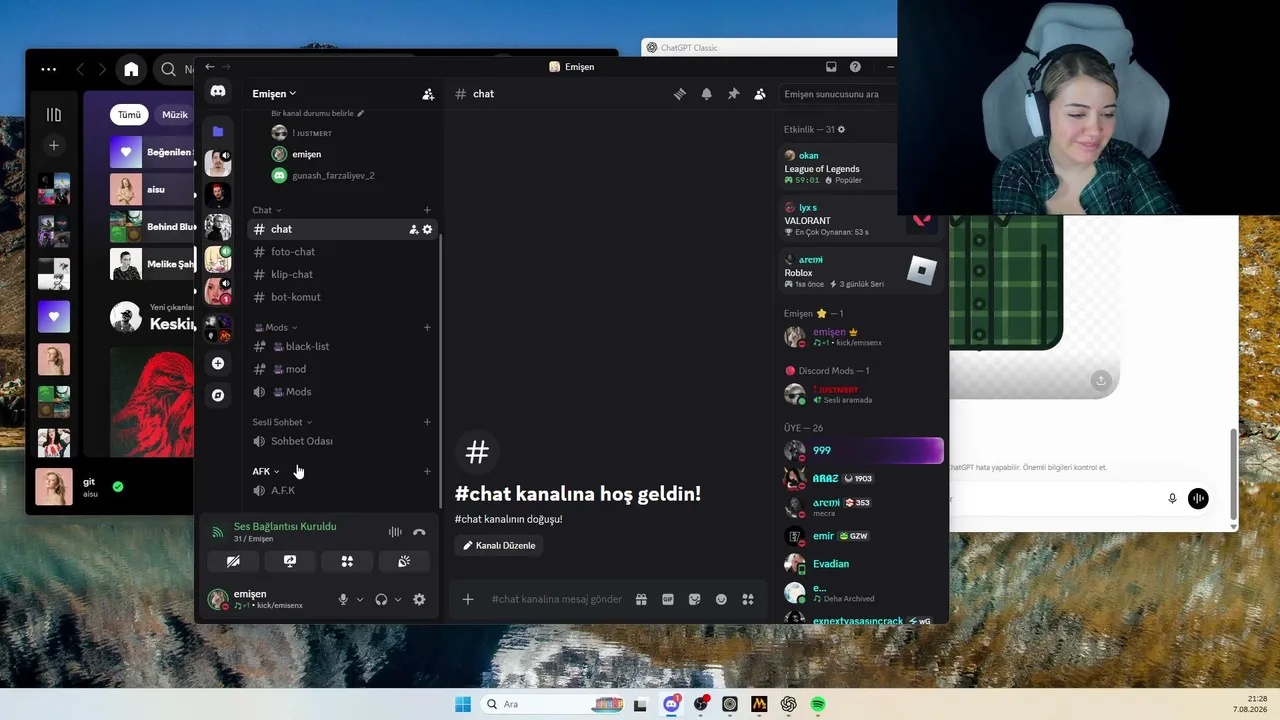Add a server with the plus icon
This screenshot has height=720, width=1280.
coord(218,363)
